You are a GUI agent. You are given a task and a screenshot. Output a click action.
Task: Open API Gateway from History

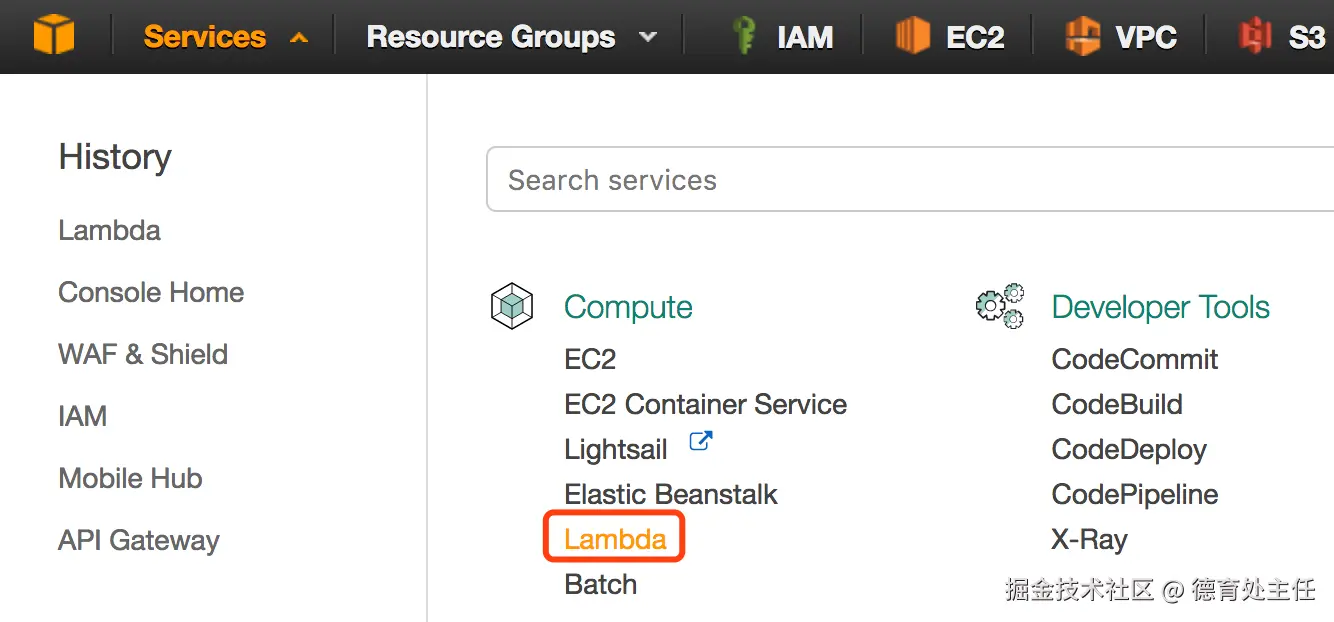tap(139, 540)
